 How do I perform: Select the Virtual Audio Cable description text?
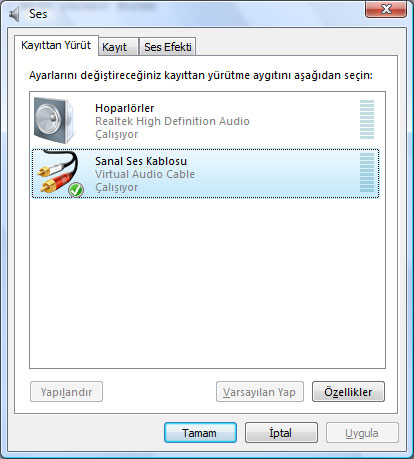pos(145,174)
